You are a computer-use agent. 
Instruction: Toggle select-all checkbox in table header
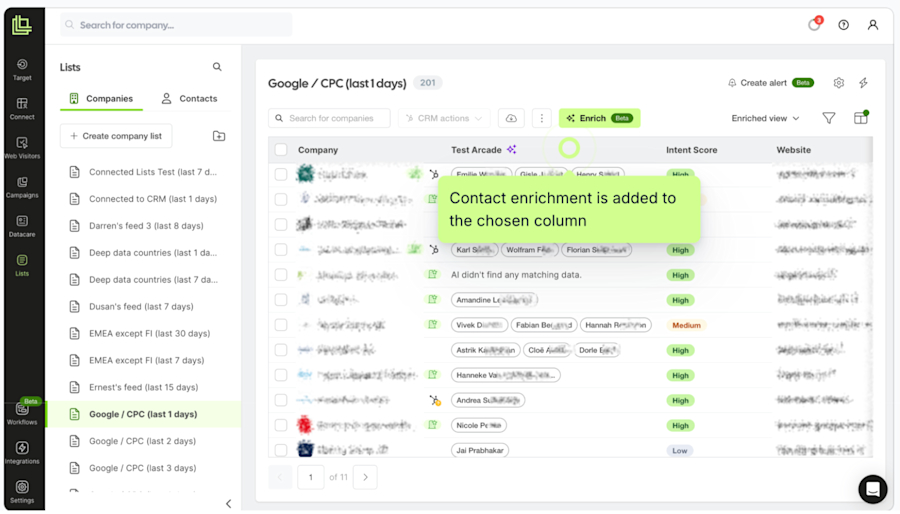[x=281, y=150]
